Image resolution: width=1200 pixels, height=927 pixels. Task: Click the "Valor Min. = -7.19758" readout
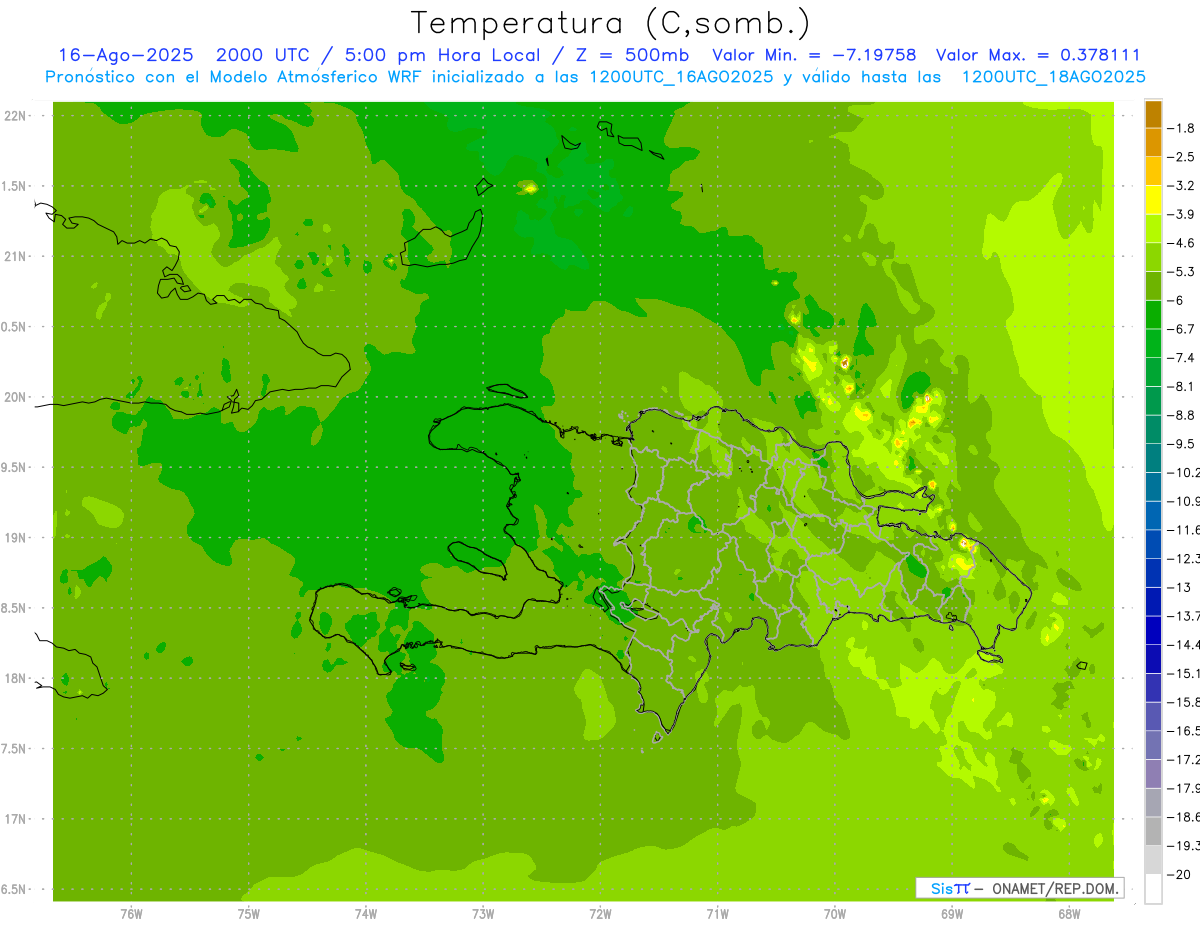pyautogui.click(x=814, y=55)
